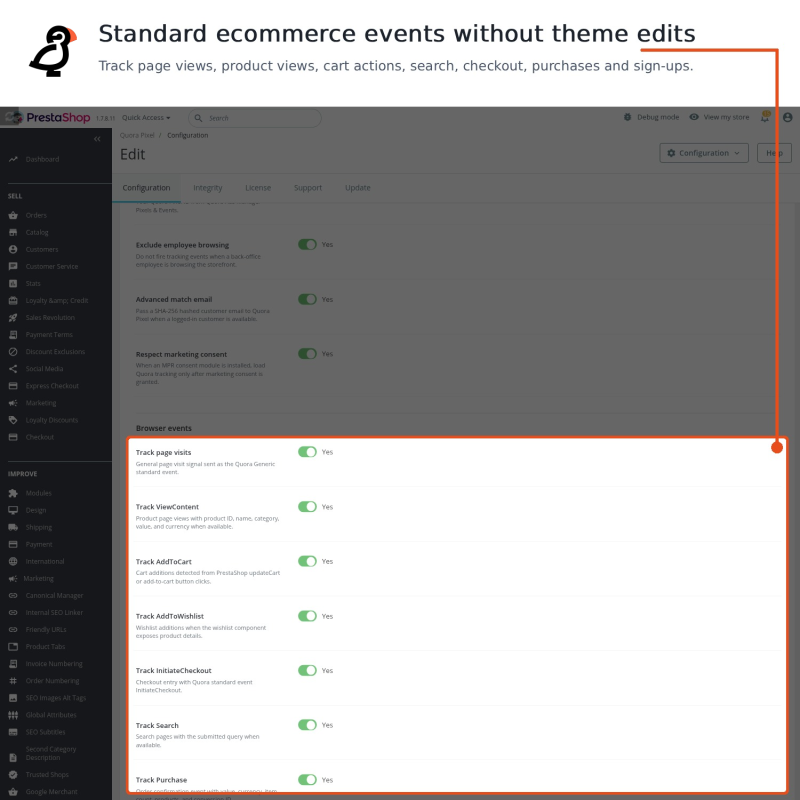Open Shipping truck icon

tap(13, 527)
